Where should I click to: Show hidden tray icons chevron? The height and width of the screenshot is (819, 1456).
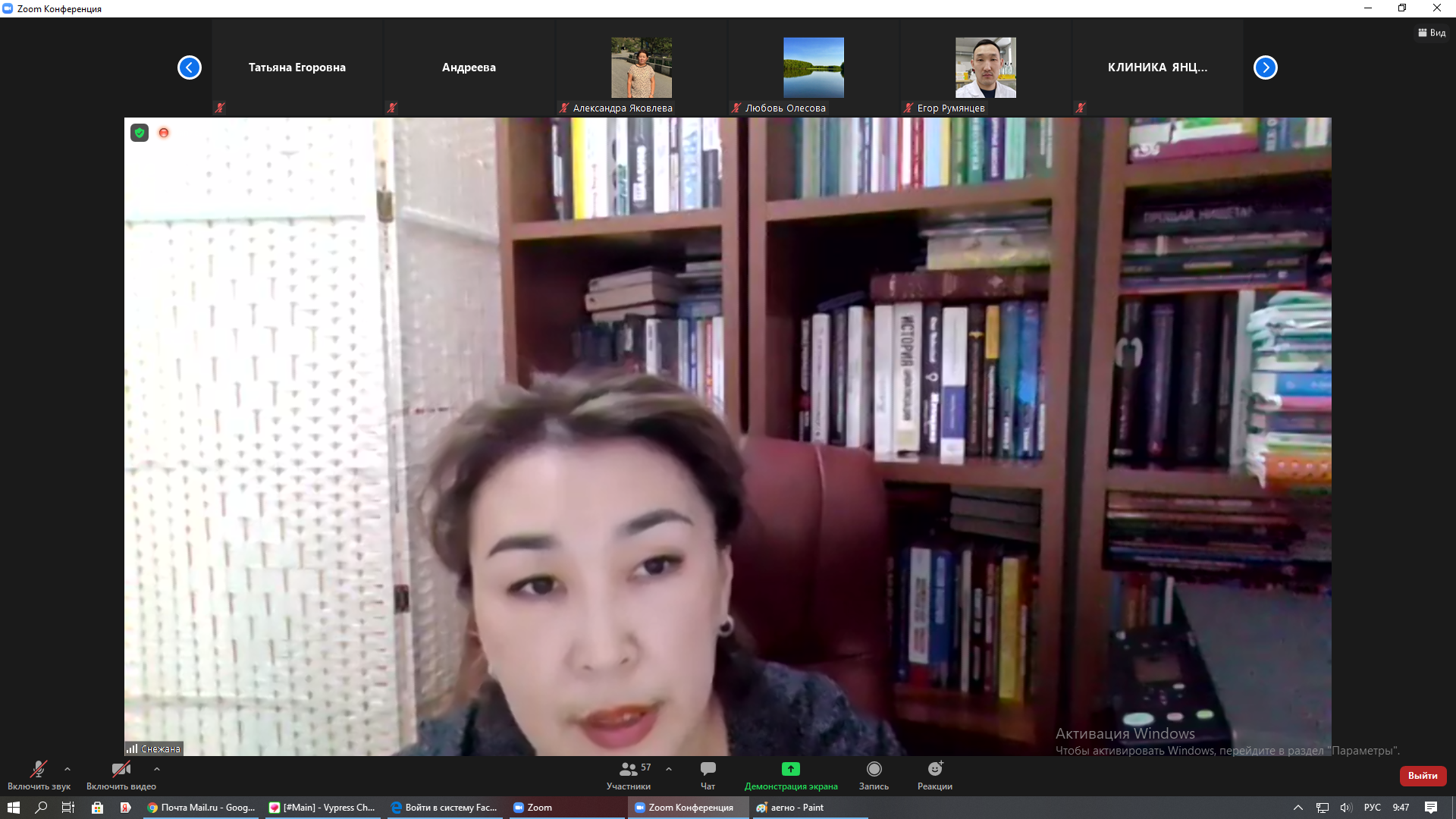pos(1298,808)
